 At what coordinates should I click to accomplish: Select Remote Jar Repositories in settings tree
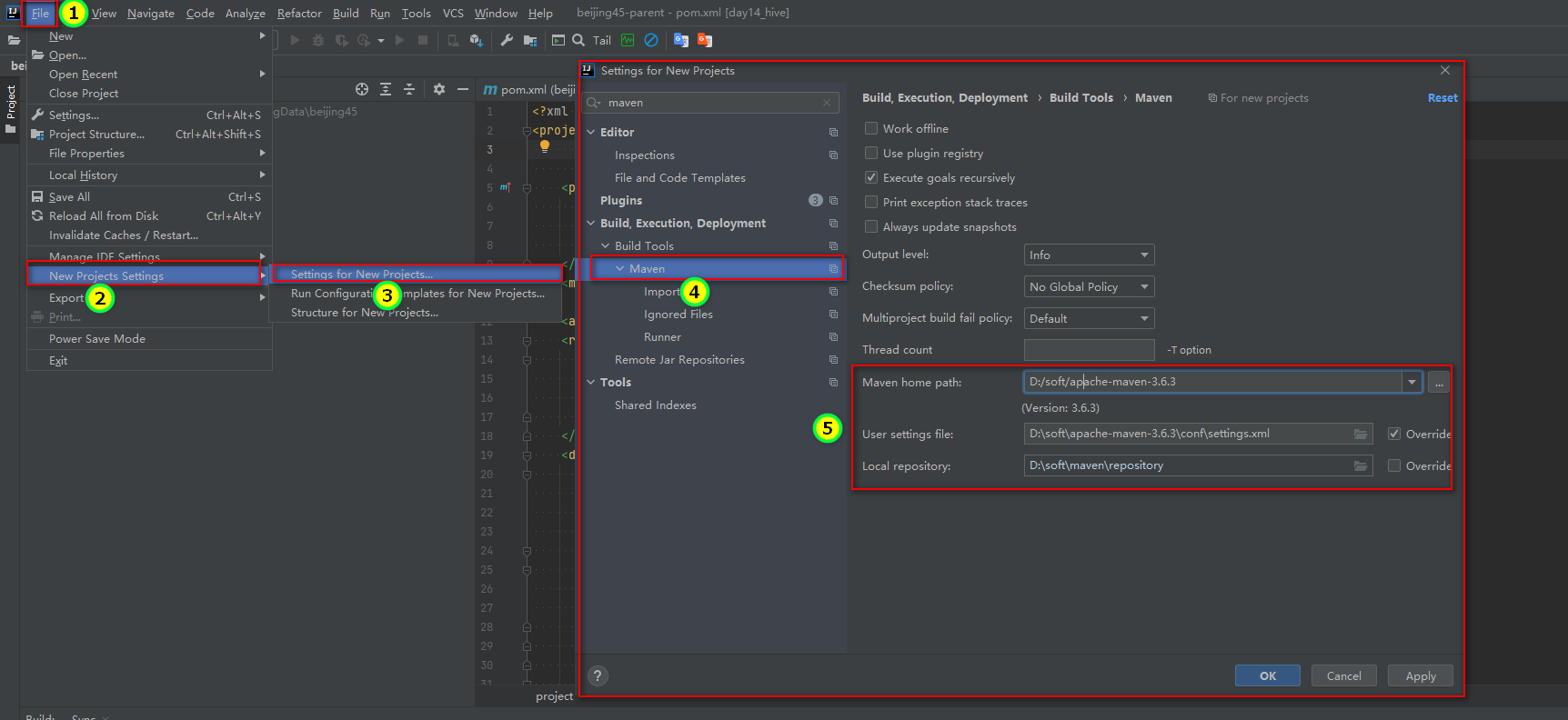(679, 359)
